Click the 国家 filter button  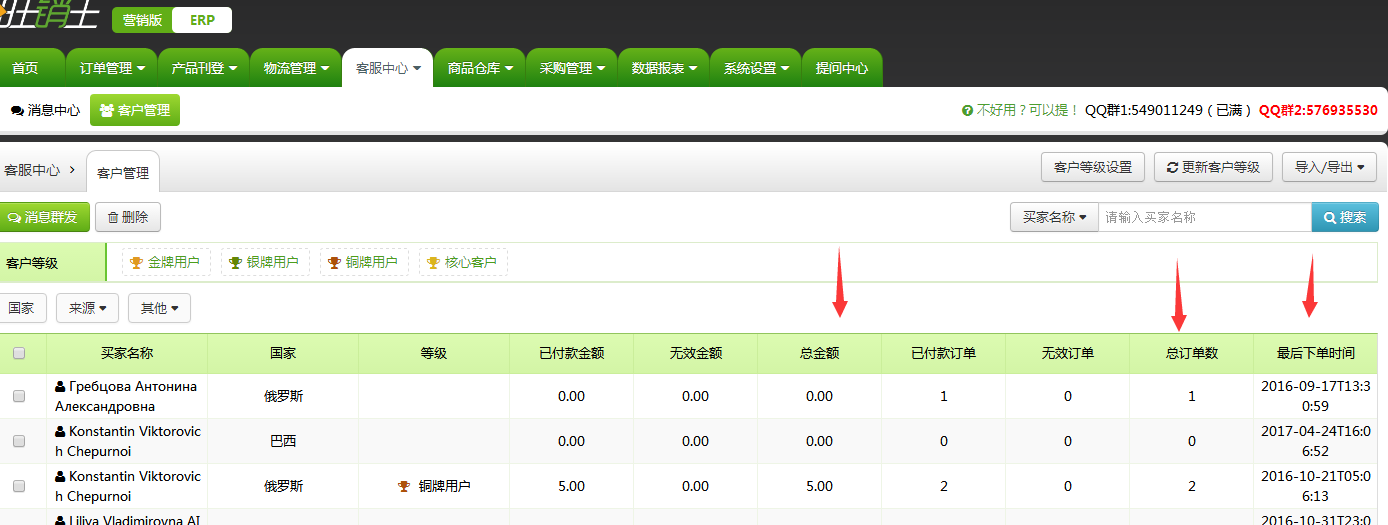click(21, 308)
